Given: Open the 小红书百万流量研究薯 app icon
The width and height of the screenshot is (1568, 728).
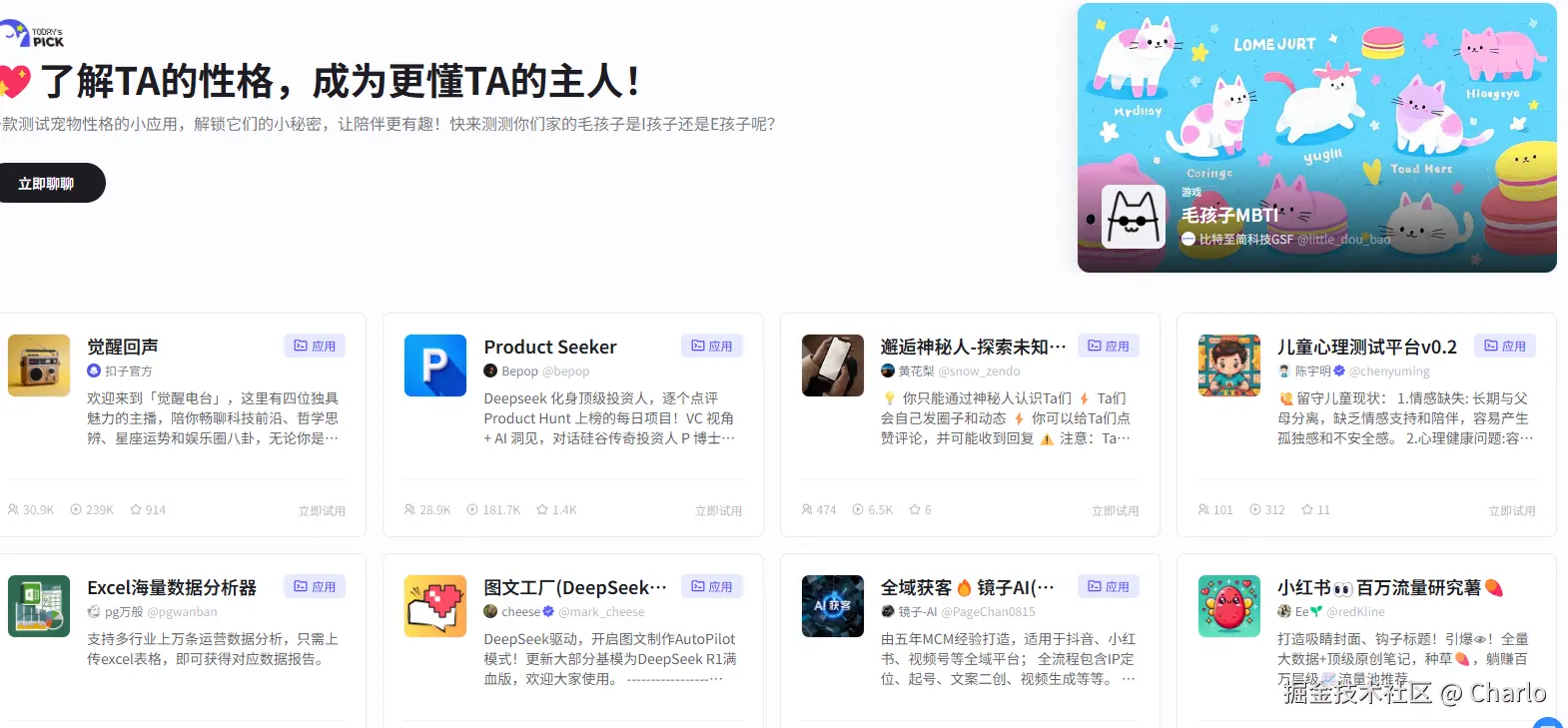Looking at the screenshot, I should pos(1229,606).
